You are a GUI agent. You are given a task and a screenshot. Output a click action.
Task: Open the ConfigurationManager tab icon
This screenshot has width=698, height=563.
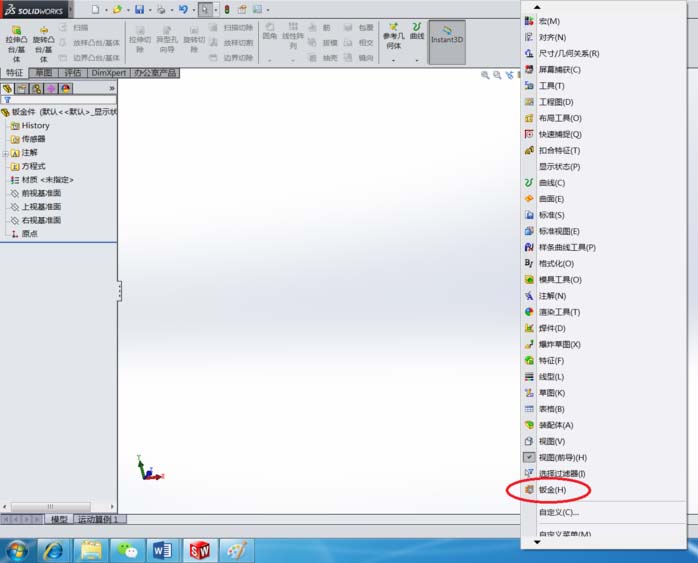pyautogui.click(x=37, y=89)
